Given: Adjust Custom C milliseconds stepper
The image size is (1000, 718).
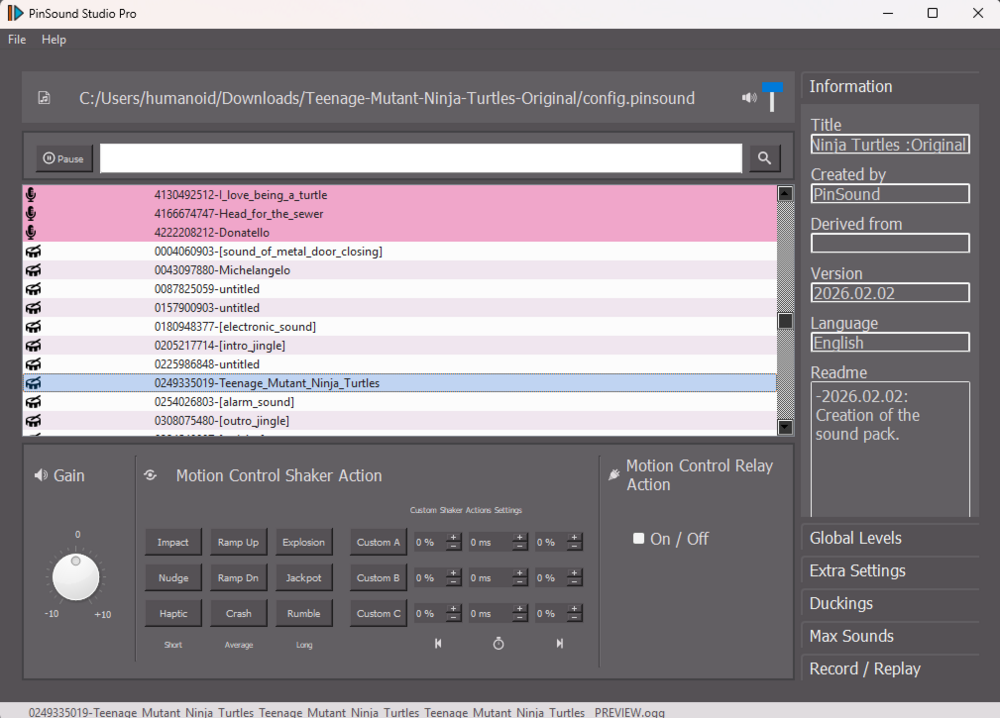Looking at the screenshot, I should coord(520,613).
